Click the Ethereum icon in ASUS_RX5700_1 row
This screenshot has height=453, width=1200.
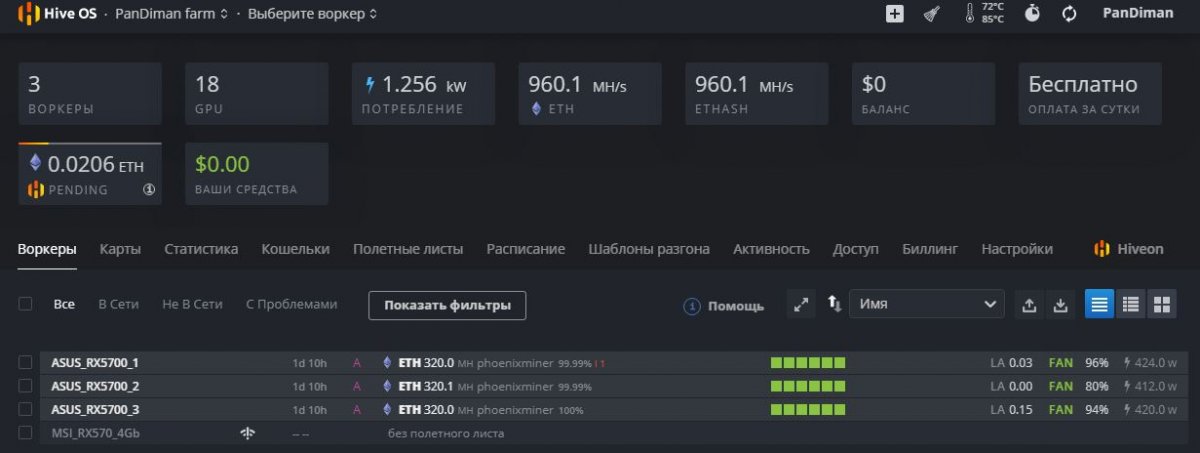(x=387, y=362)
